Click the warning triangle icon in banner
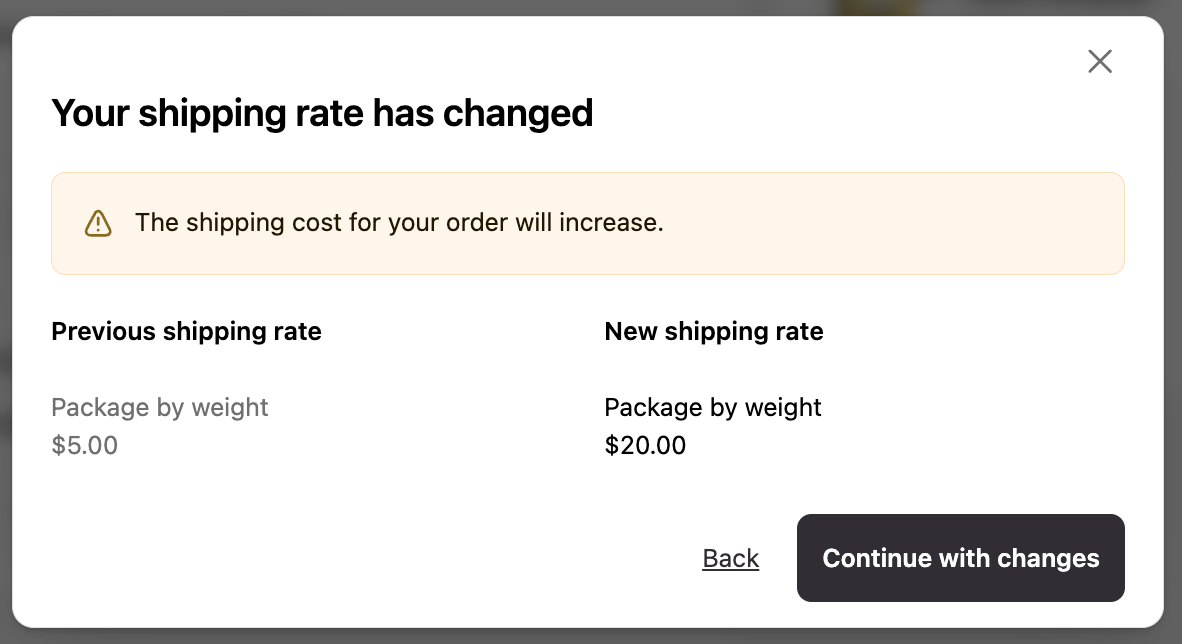The image size is (1182, 644). coord(98,223)
